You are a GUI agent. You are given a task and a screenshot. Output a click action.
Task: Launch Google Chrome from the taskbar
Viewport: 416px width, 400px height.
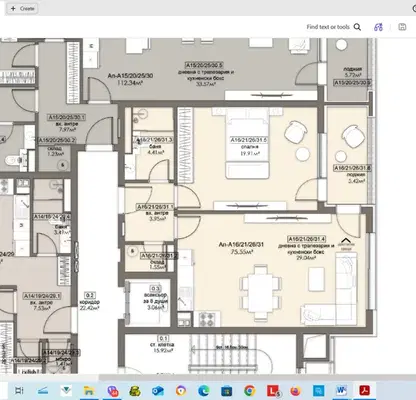pyautogui.click(x=250, y=390)
